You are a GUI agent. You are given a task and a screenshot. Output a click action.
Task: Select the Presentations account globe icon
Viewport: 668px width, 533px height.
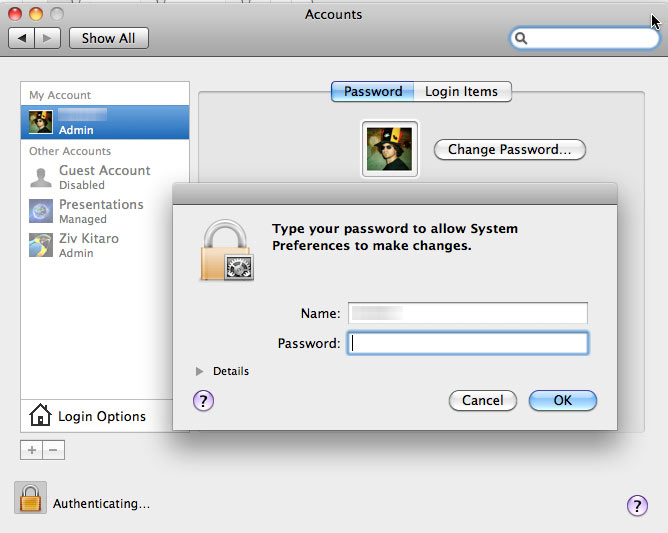41,211
